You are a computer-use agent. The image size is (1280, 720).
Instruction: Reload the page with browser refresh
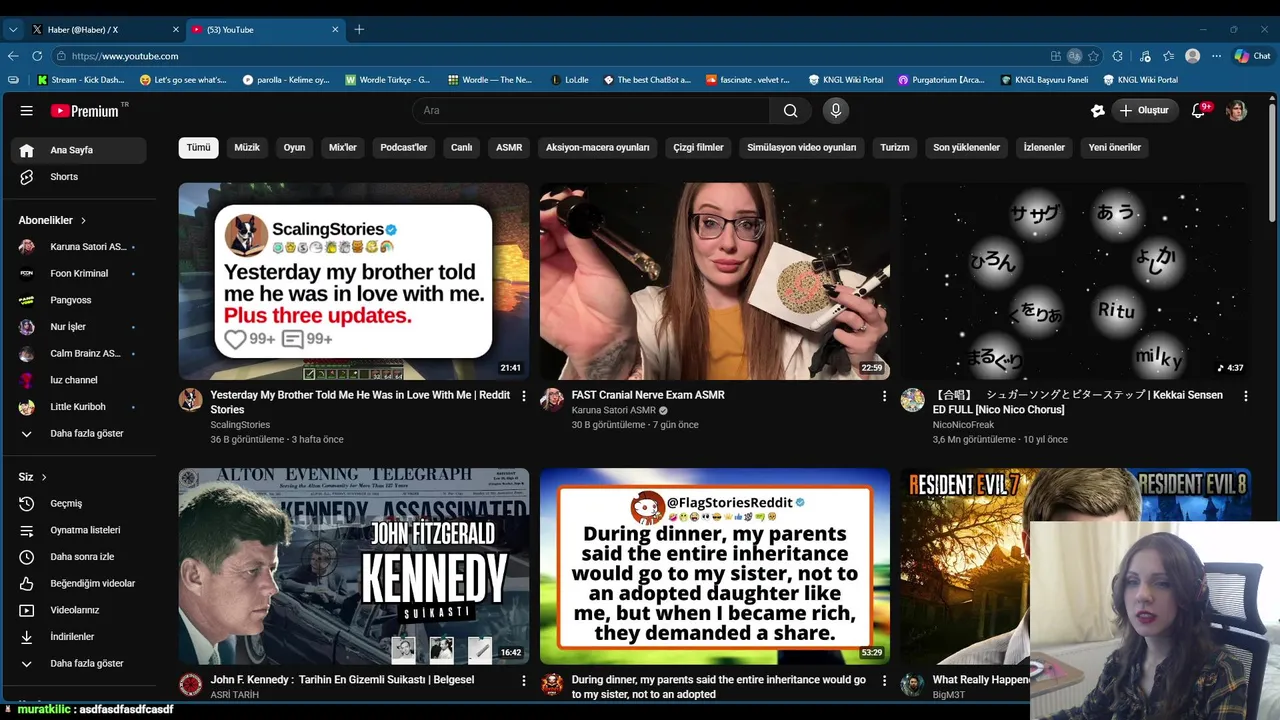37,56
